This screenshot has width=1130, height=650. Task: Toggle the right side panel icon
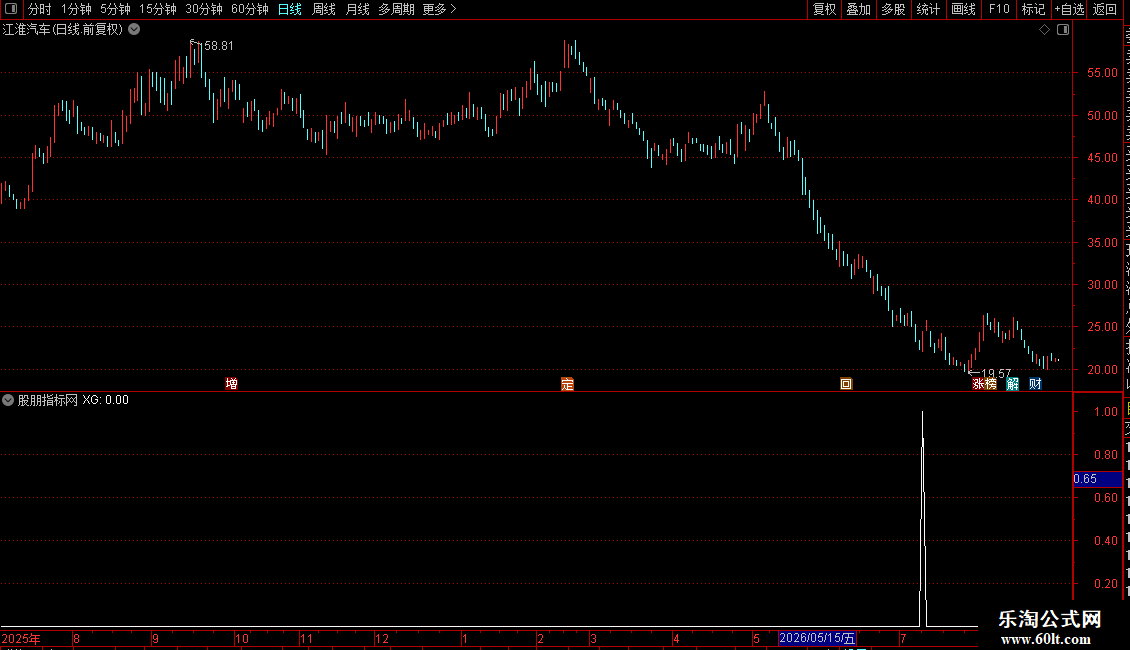(1063, 30)
